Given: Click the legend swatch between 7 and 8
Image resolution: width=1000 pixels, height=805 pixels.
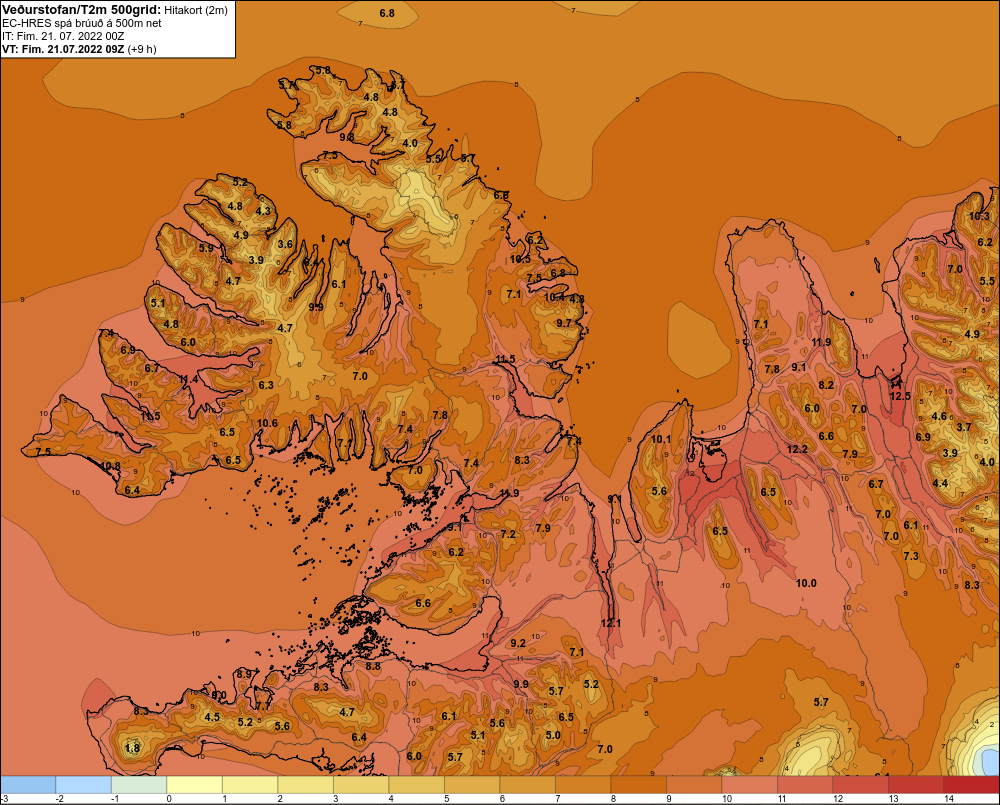Looking at the screenshot, I should coord(583,785).
